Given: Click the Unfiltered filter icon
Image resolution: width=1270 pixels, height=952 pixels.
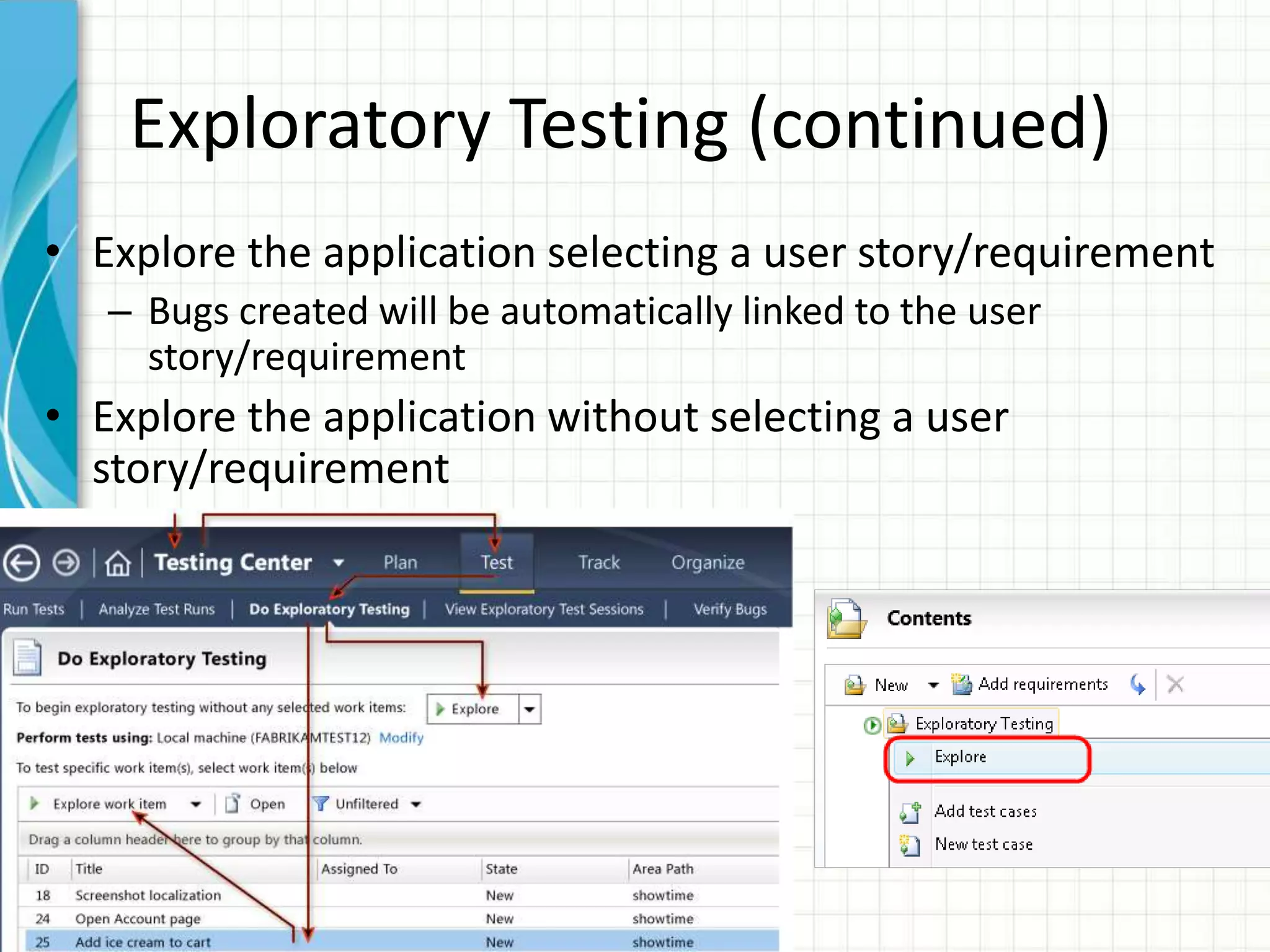Looking at the screenshot, I should tap(321, 804).
